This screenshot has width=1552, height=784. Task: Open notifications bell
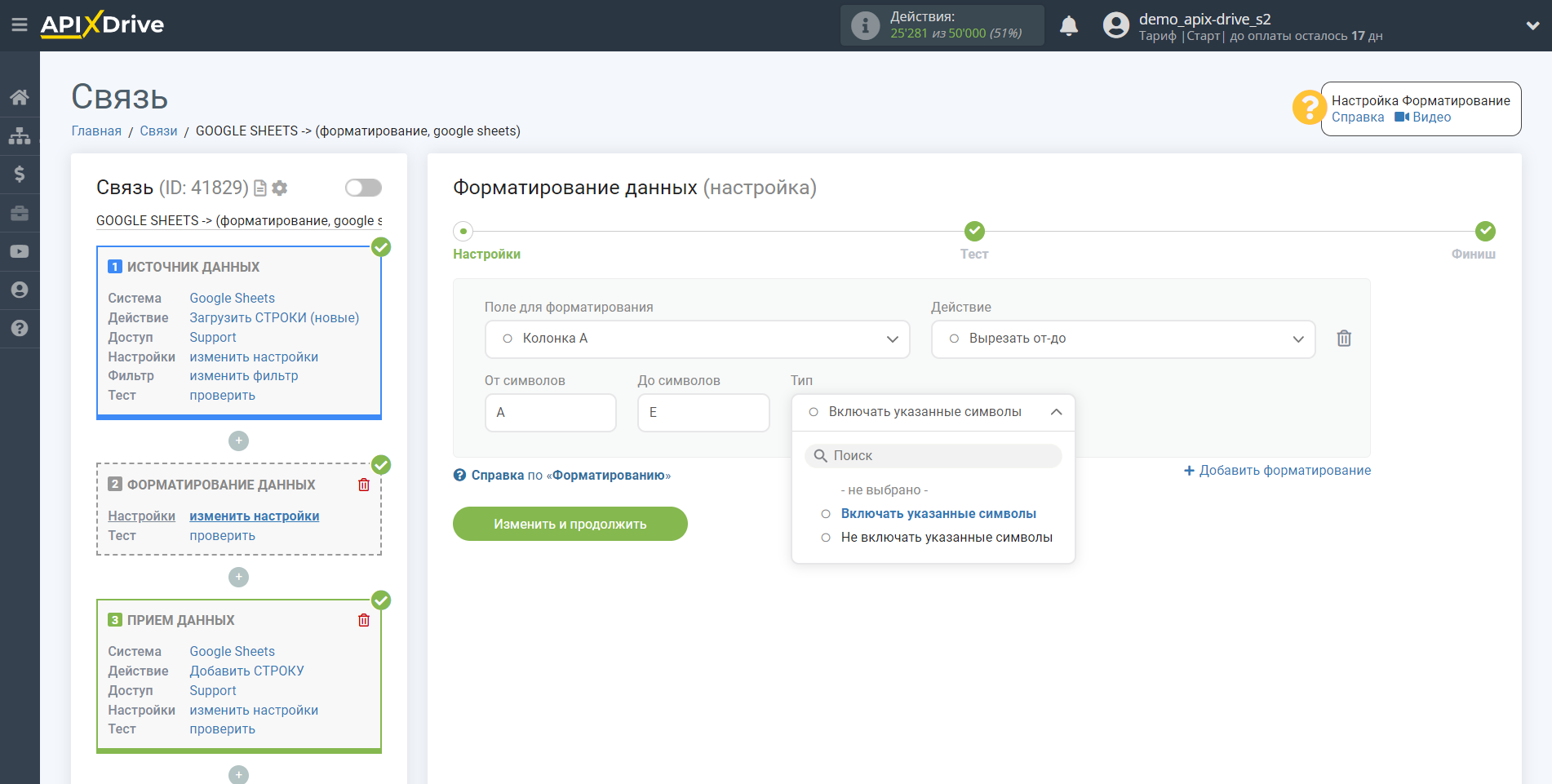(x=1069, y=25)
